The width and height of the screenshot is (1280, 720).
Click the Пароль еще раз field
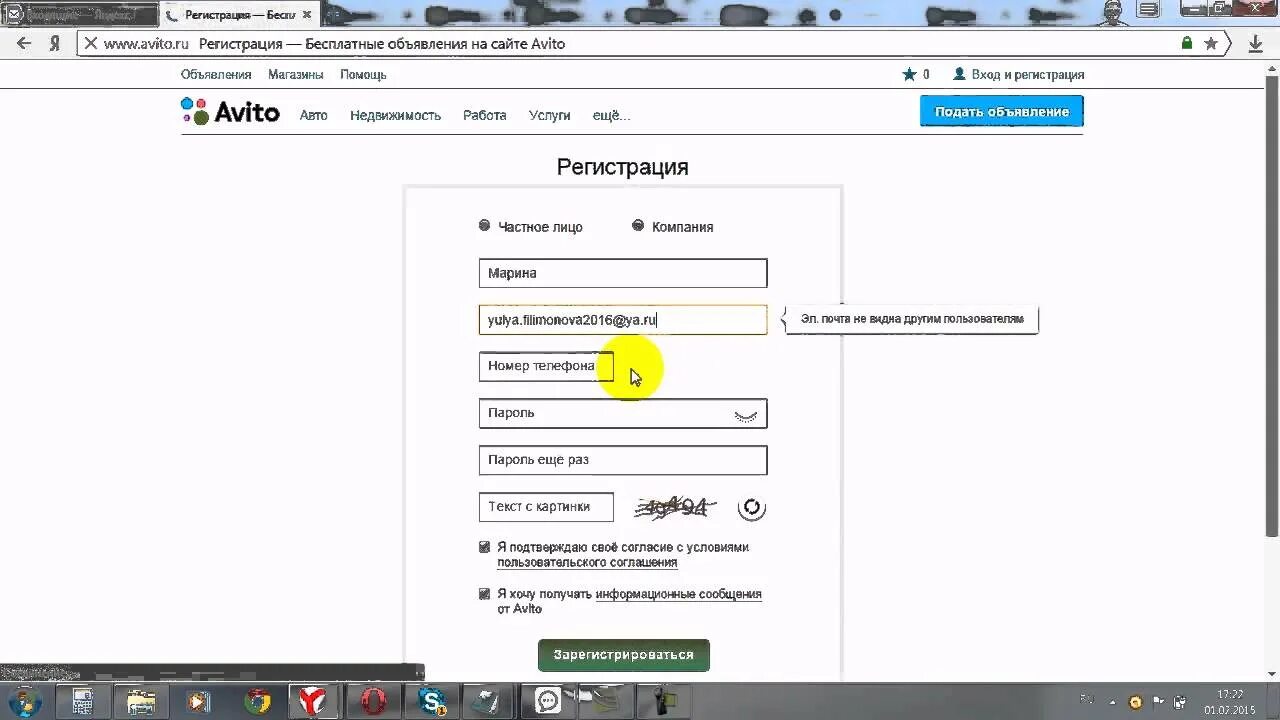623,460
